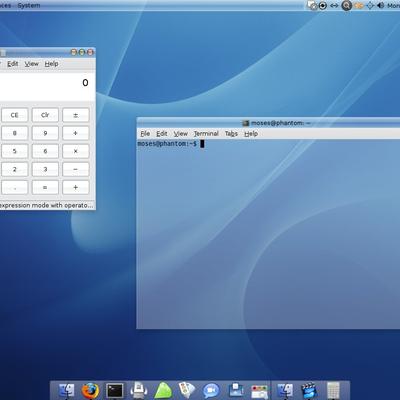This screenshot has width=400, height=400.
Task: Open the Tabs menu in terminal window
Action: point(231,134)
